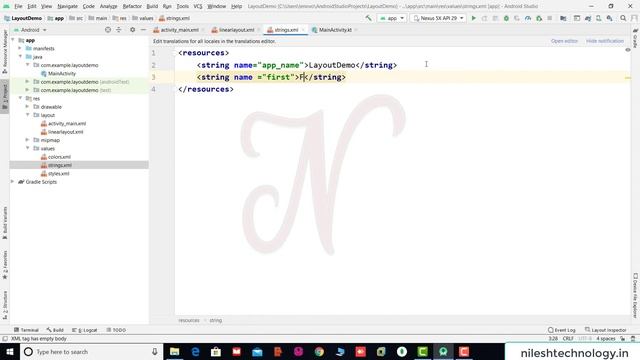The height and width of the screenshot is (360, 640).
Task: Collapse the java folder arrow
Action: coord(20,57)
